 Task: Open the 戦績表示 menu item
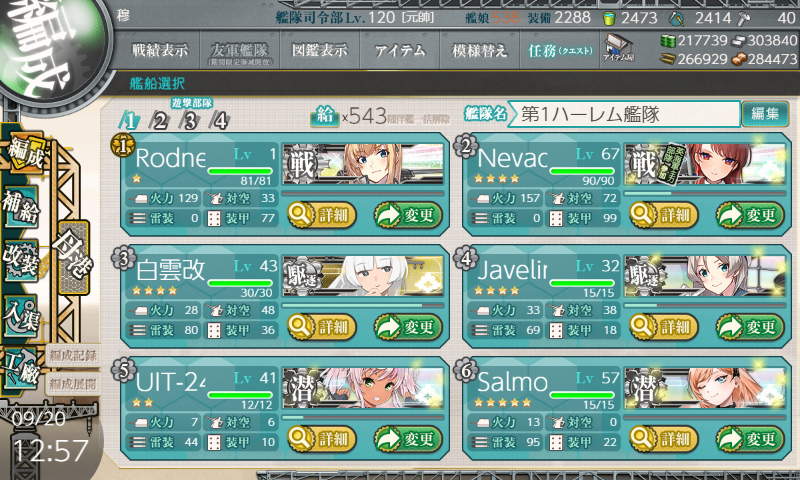[x=160, y=50]
